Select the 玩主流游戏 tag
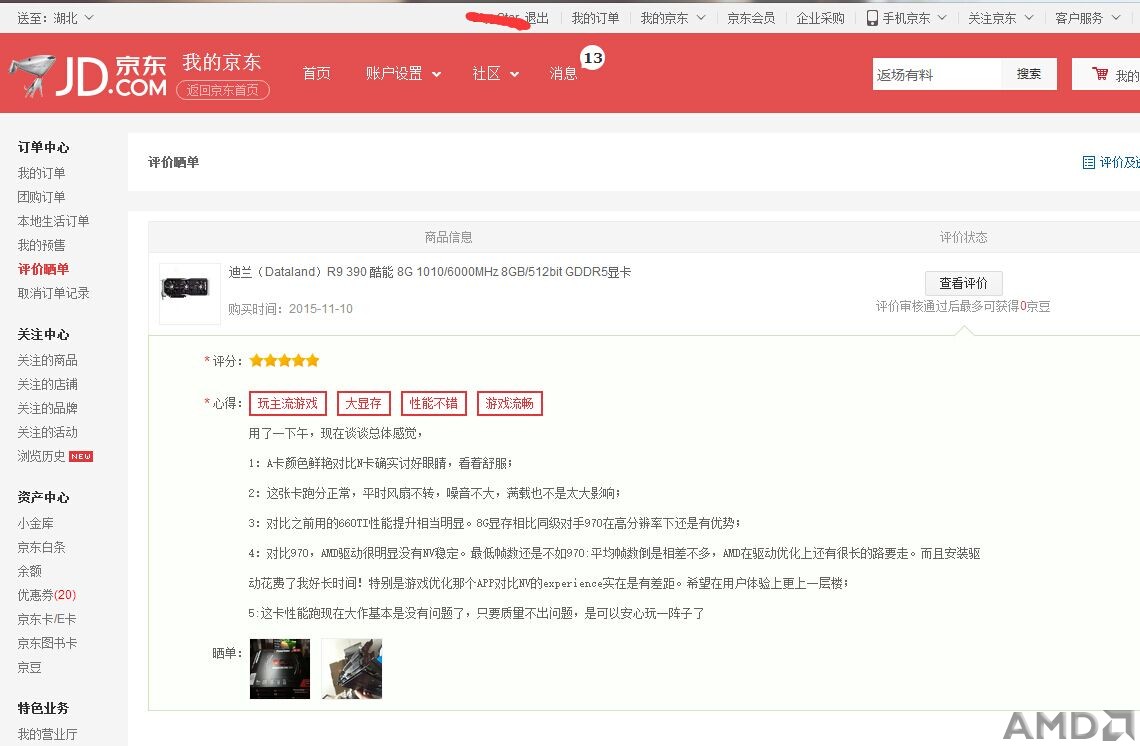 click(x=288, y=404)
